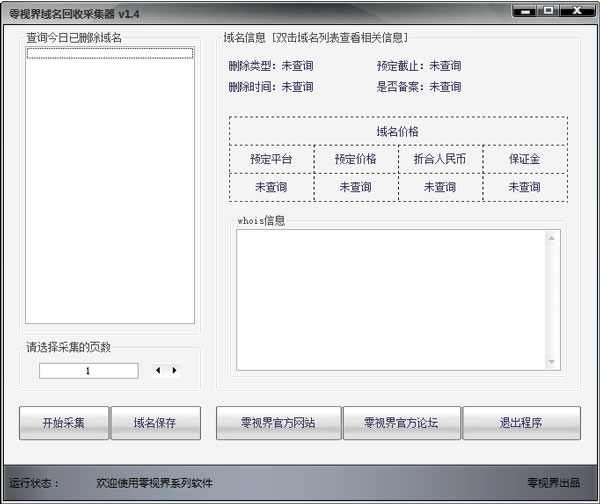Image resolution: width=600 pixels, height=504 pixels.
Task: Click the 查询今日已删除域名 group label
Action: point(74,38)
